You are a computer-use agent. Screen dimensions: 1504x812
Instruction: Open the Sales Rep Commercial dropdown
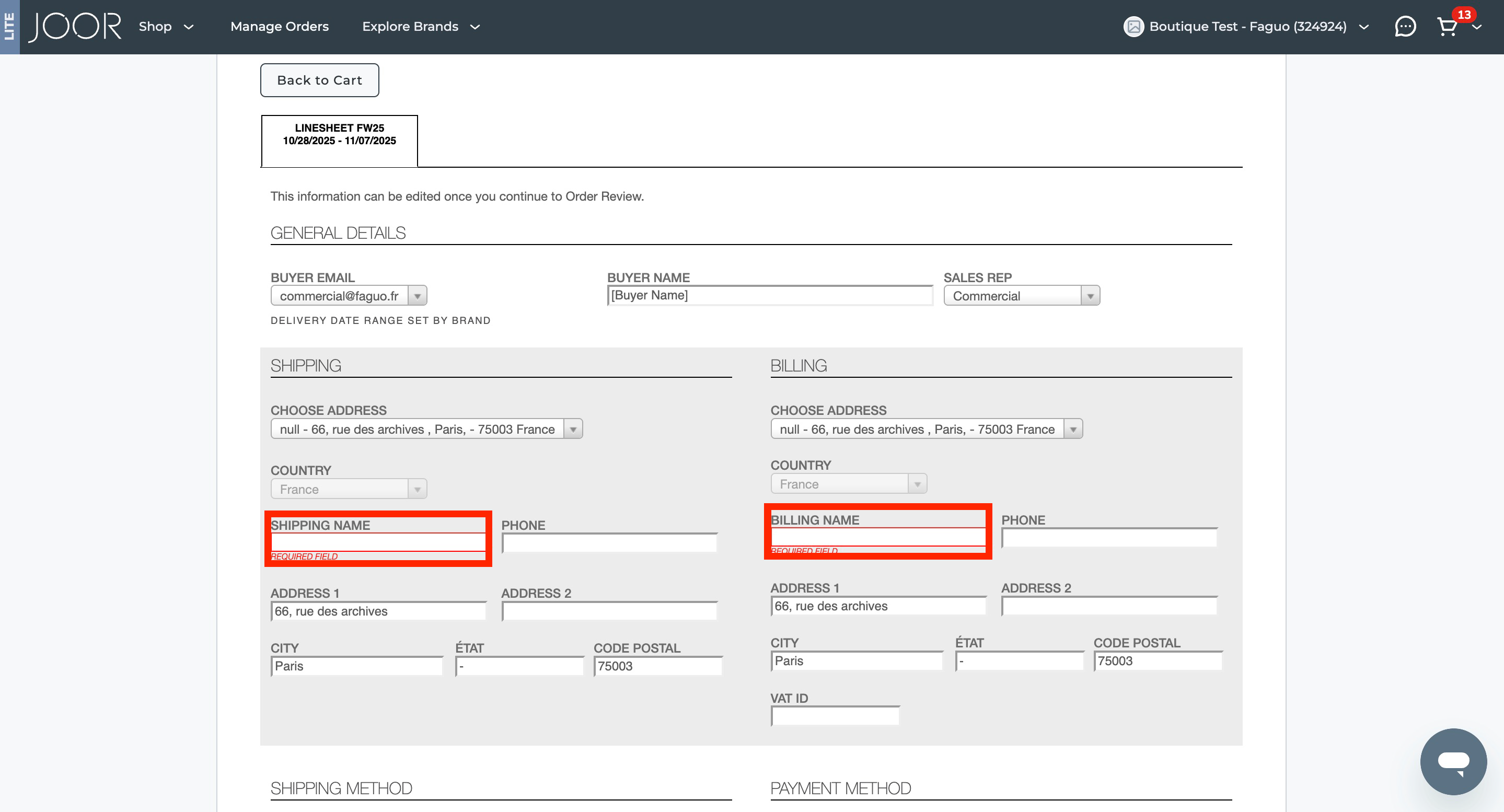[1022, 295]
